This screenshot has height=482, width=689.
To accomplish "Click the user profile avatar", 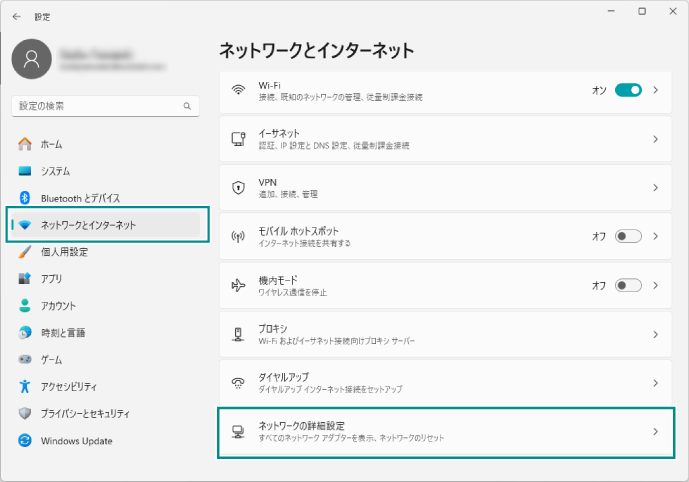I will point(32,59).
